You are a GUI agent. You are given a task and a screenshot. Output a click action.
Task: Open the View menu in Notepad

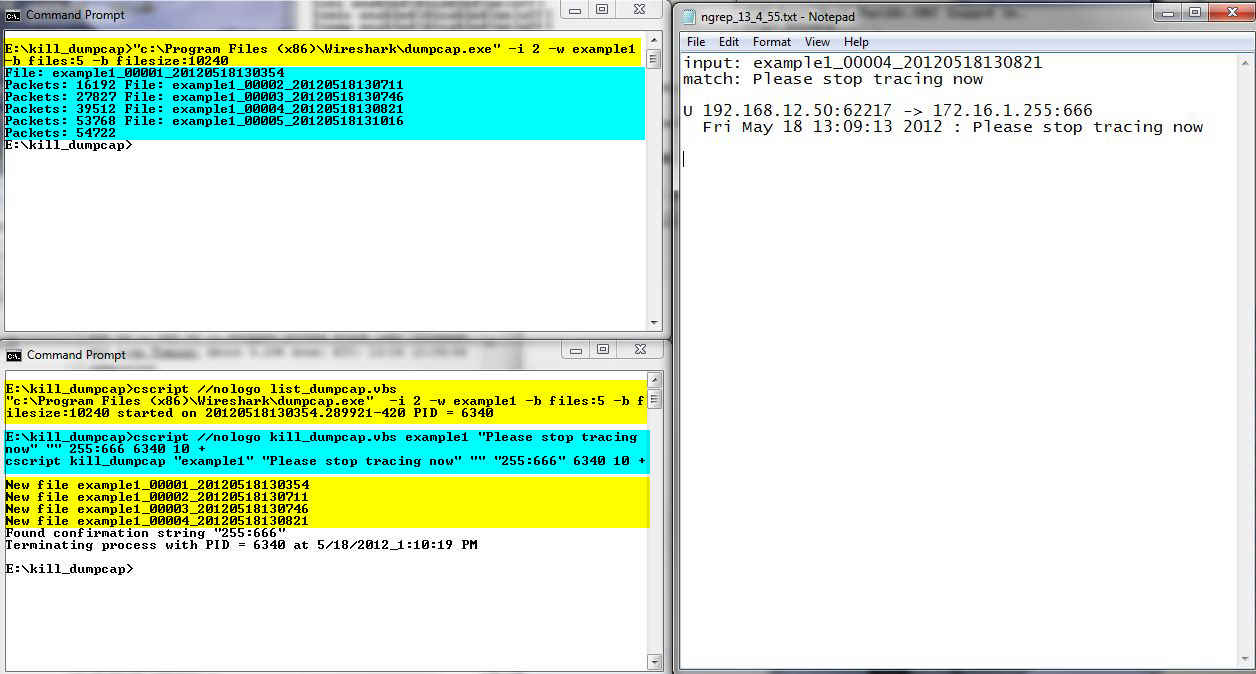pyautogui.click(x=817, y=42)
